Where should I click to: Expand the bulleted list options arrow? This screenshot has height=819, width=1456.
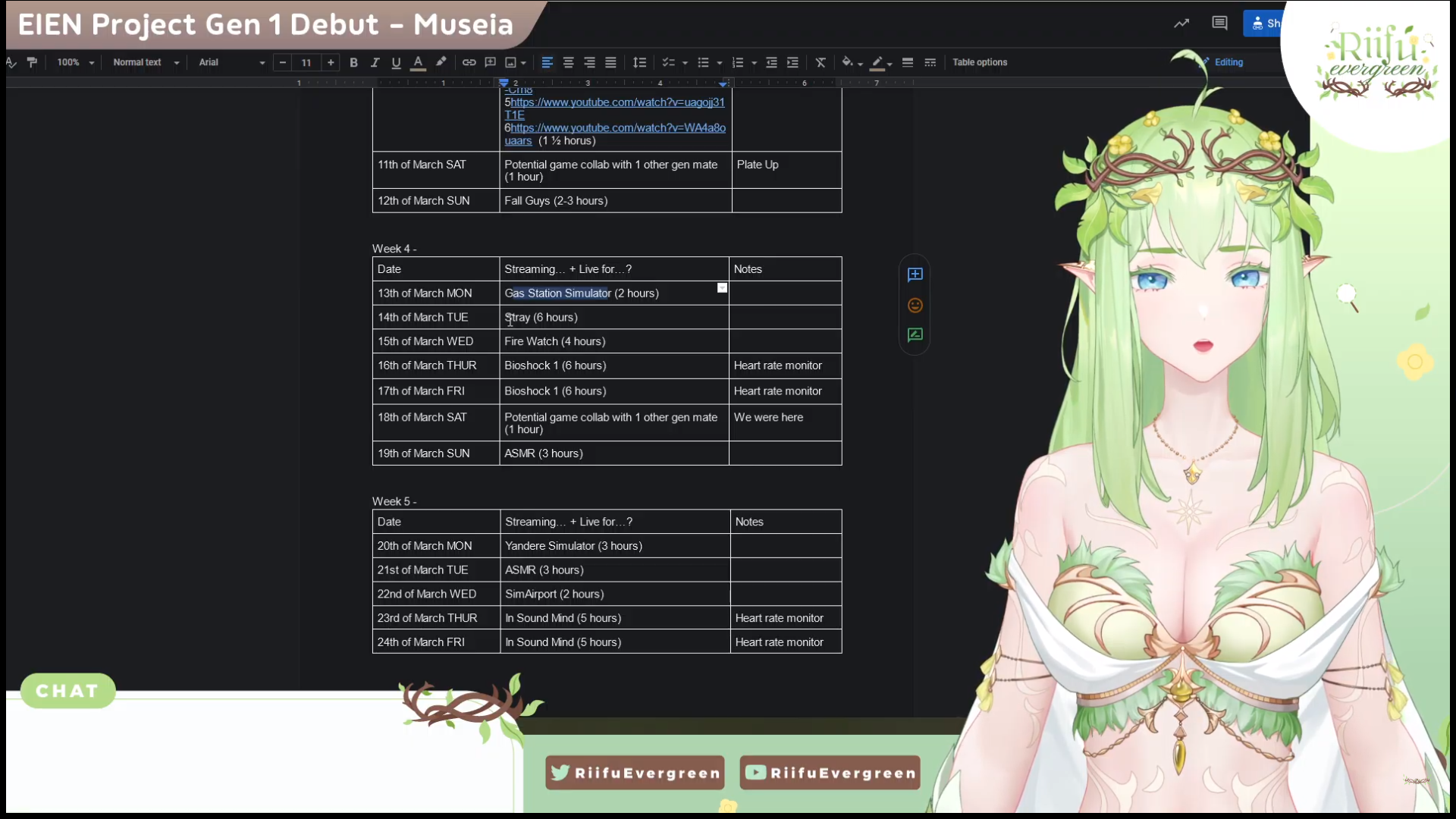click(x=720, y=63)
